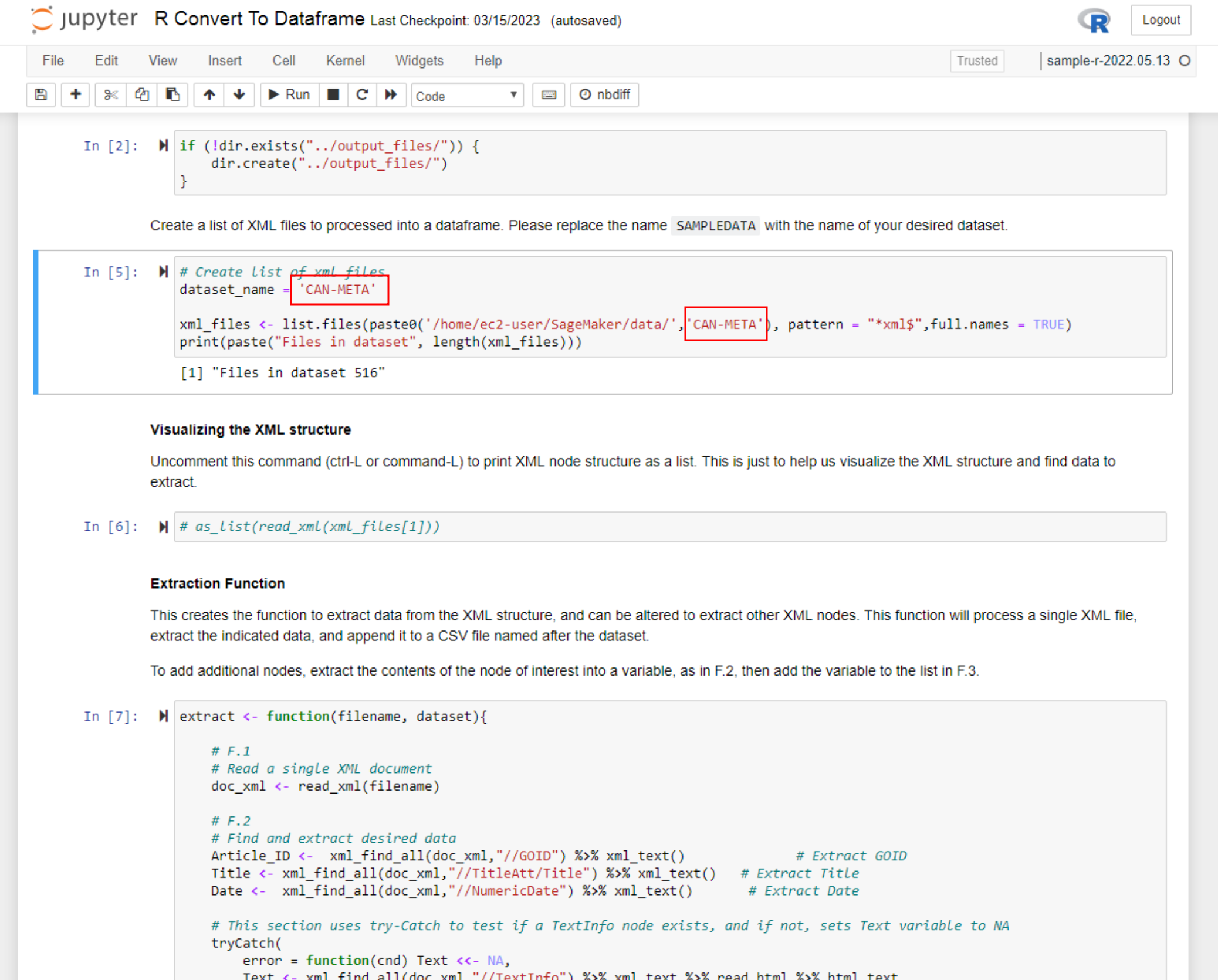Screen dimensions: 1218x980
Task: Cut selected cells using scissors icon
Action: [110, 94]
